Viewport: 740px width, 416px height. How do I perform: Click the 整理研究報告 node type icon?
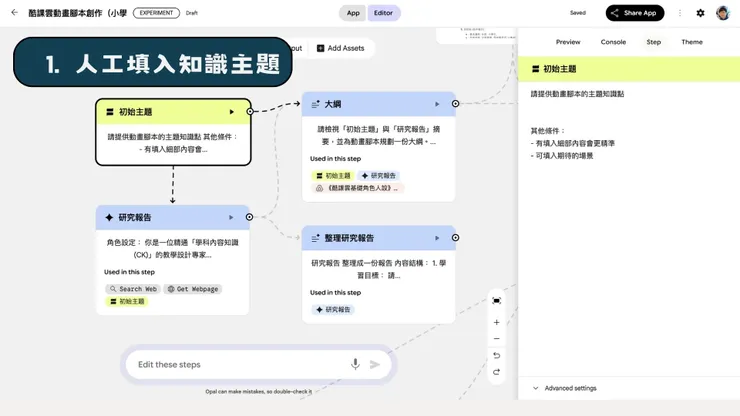tap(316, 238)
